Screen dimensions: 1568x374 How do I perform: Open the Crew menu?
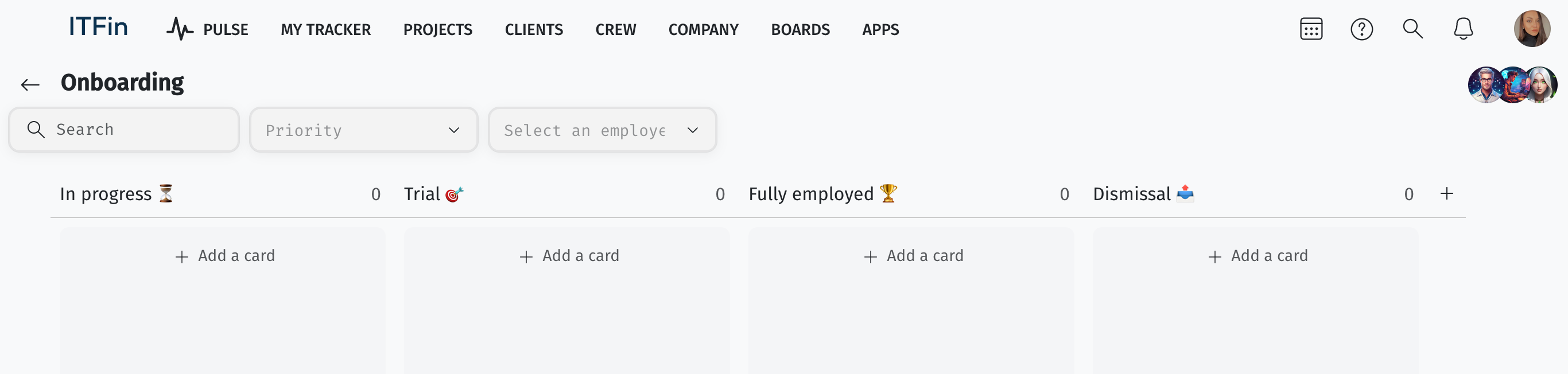(615, 29)
